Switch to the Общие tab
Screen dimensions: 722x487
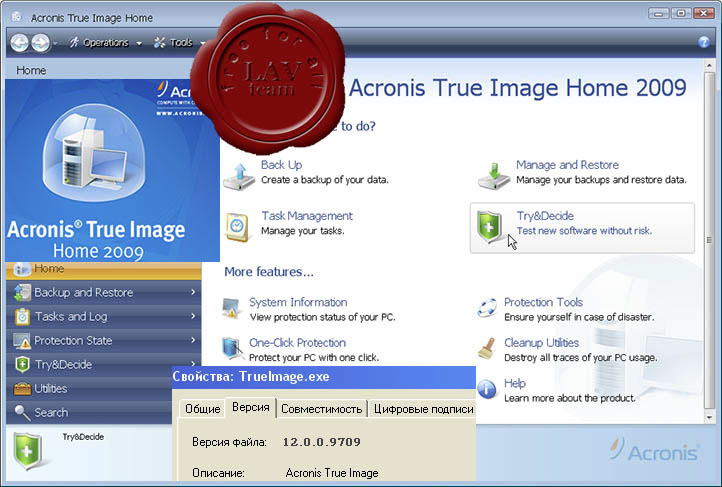coord(203,409)
